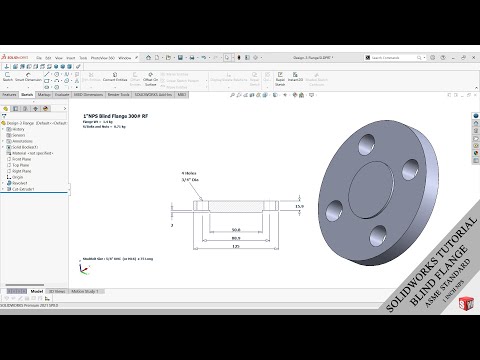The width and height of the screenshot is (480, 360).
Task: Click the New document icon
Action: click(x=157, y=58)
